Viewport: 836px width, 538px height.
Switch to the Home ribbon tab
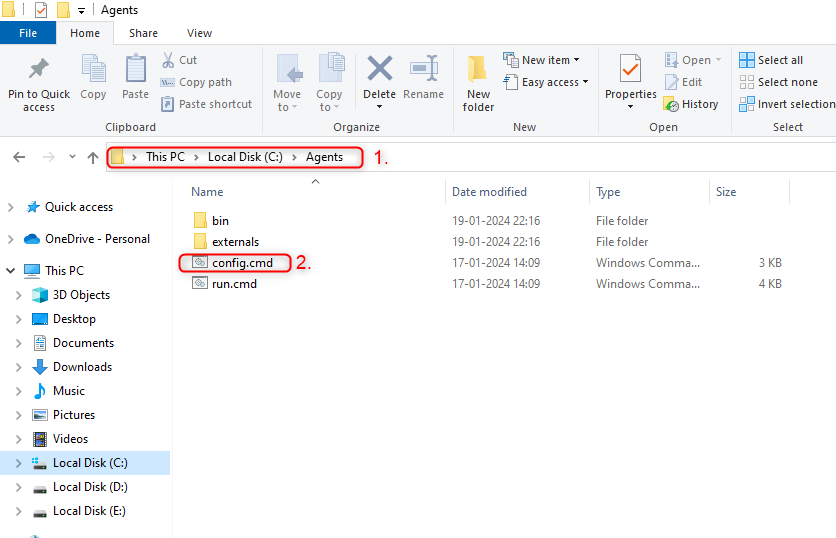pyautogui.click(x=85, y=33)
